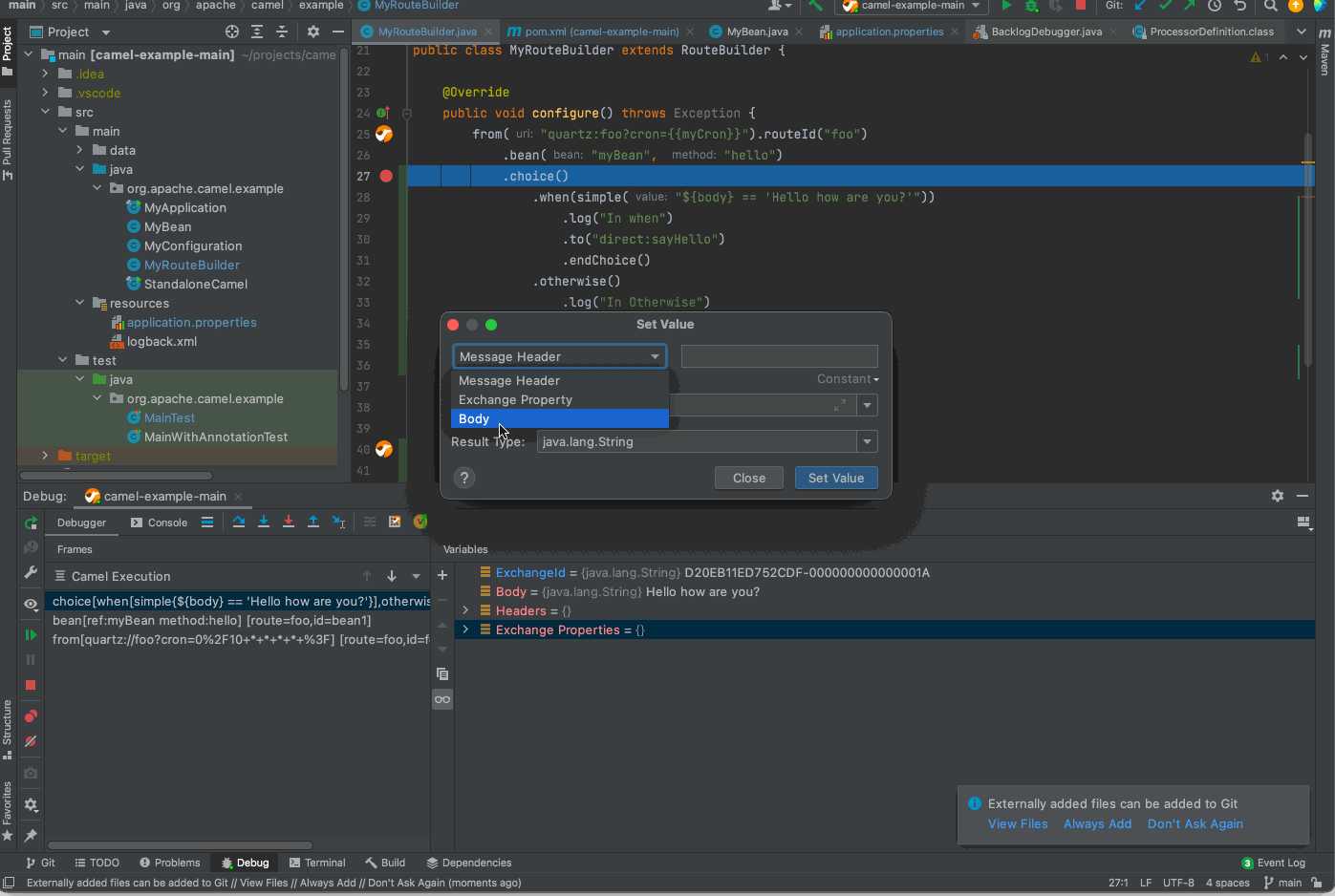Click Show Execution Point lines icon
Screen dimensions: 1335x896
[x=207, y=522]
